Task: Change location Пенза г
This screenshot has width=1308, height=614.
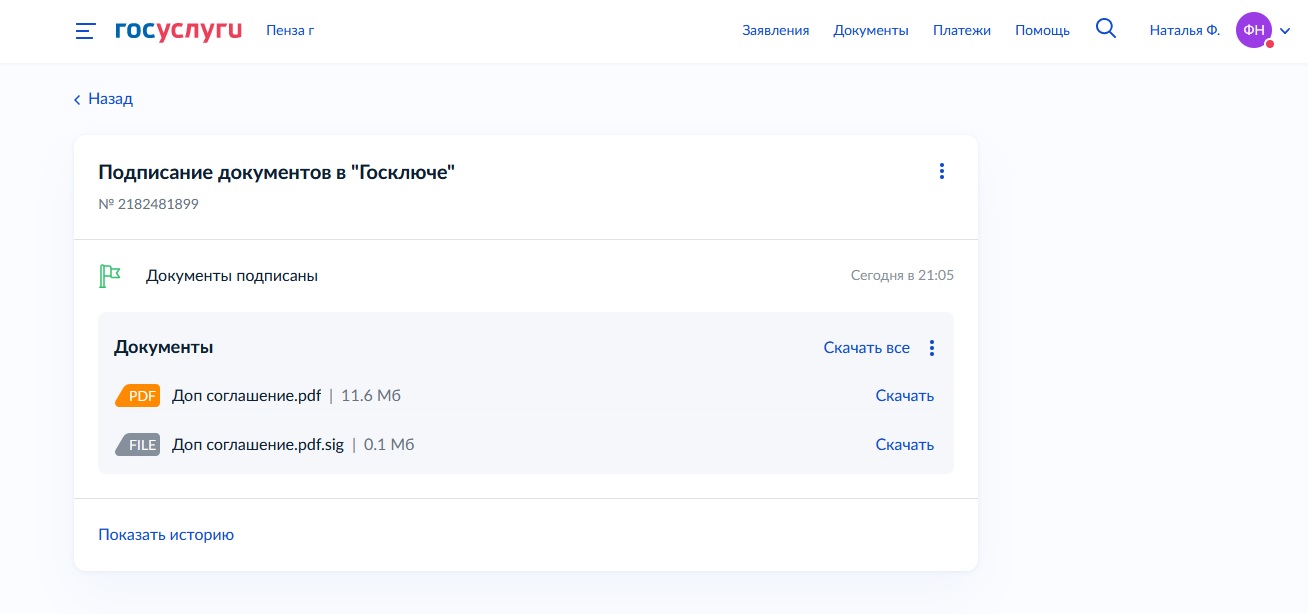Action: pyautogui.click(x=290, y=31)
